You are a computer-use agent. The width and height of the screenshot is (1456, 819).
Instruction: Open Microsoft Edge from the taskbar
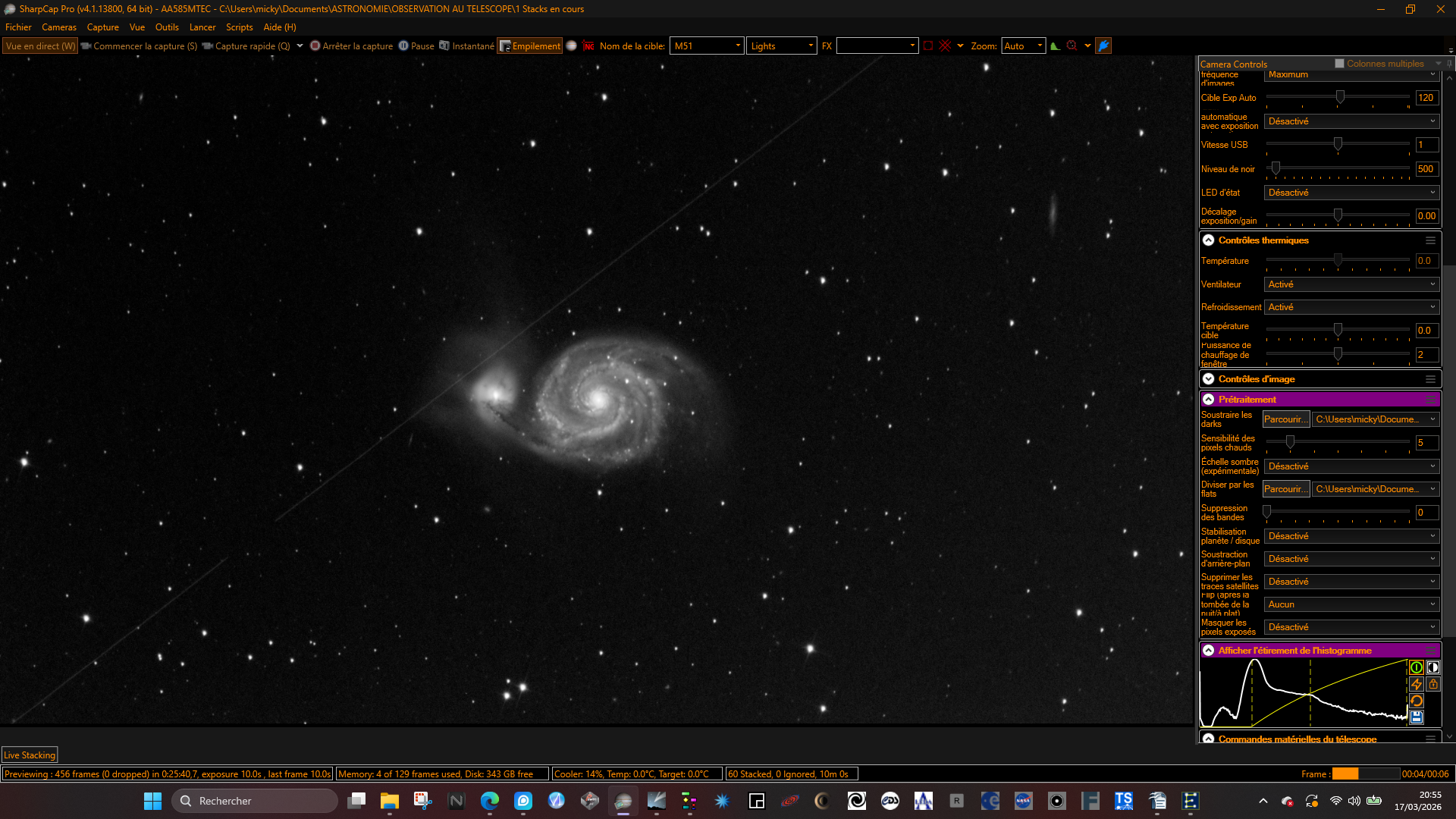point(489,801)
